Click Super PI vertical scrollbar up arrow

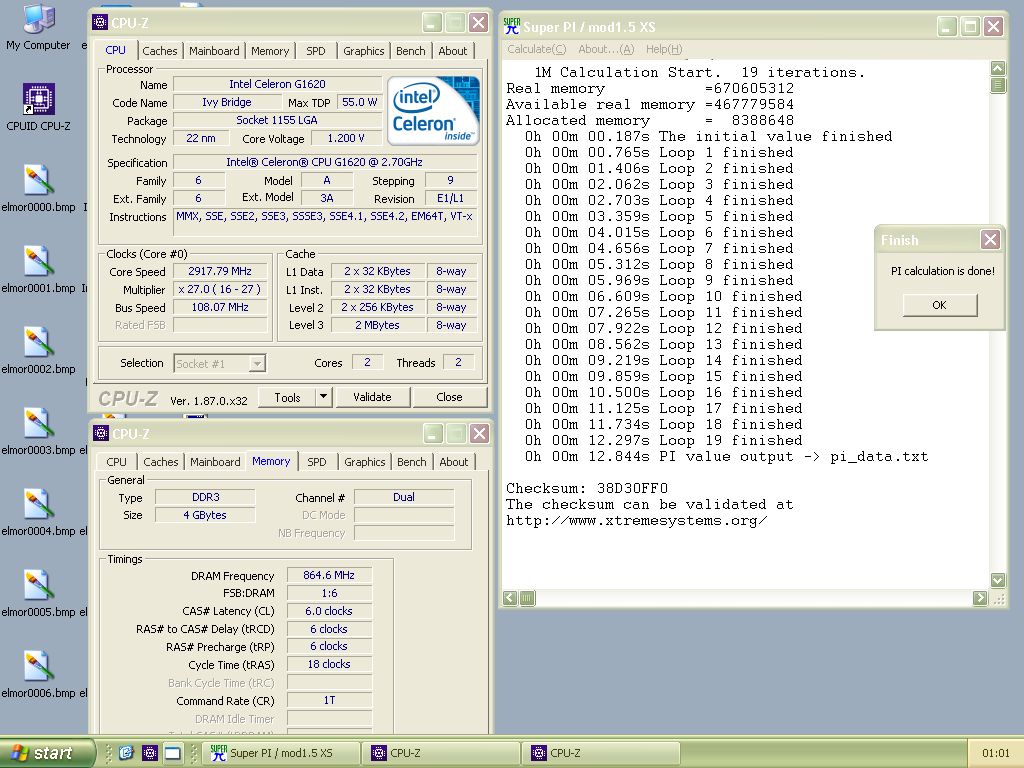pos(998,68)
